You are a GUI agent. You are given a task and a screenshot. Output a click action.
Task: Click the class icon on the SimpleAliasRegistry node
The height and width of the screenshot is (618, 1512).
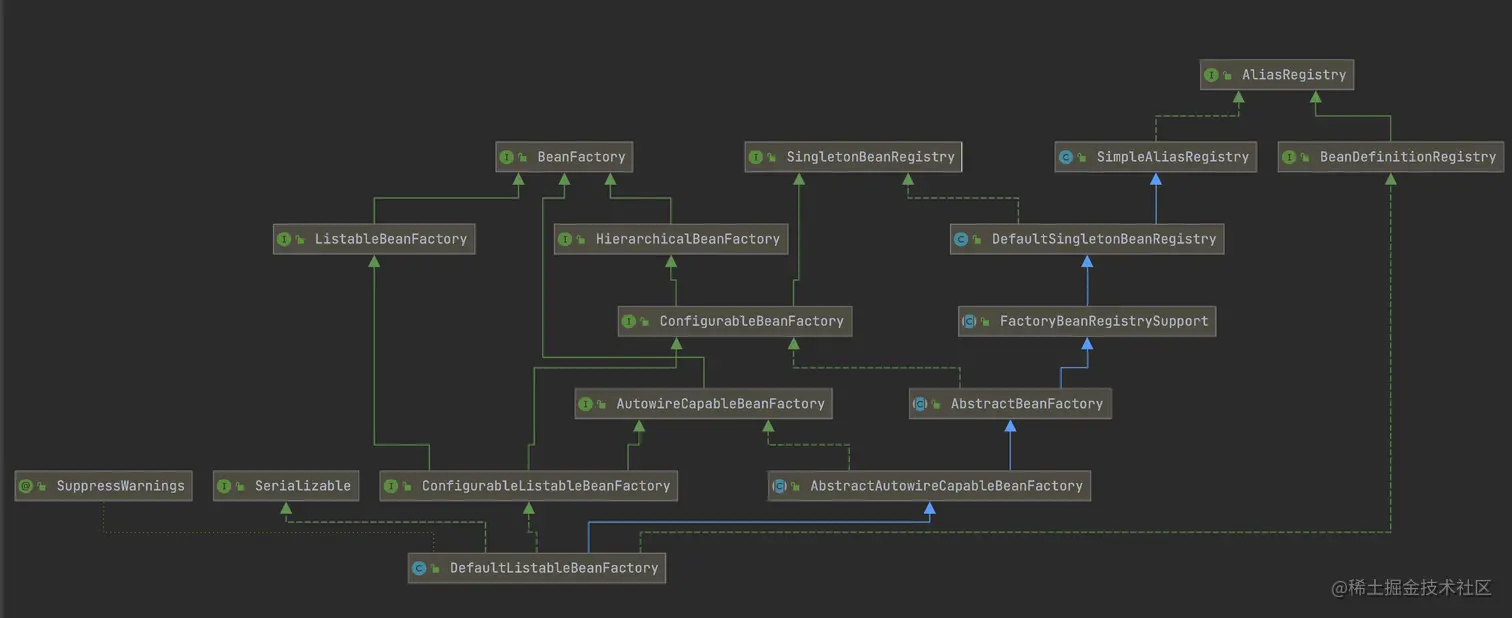coord(1066,157)
